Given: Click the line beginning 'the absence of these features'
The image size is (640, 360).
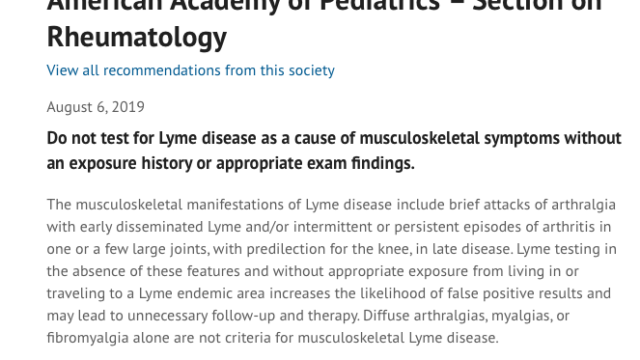Looking at the screenshot, I should tap(313, 271).
